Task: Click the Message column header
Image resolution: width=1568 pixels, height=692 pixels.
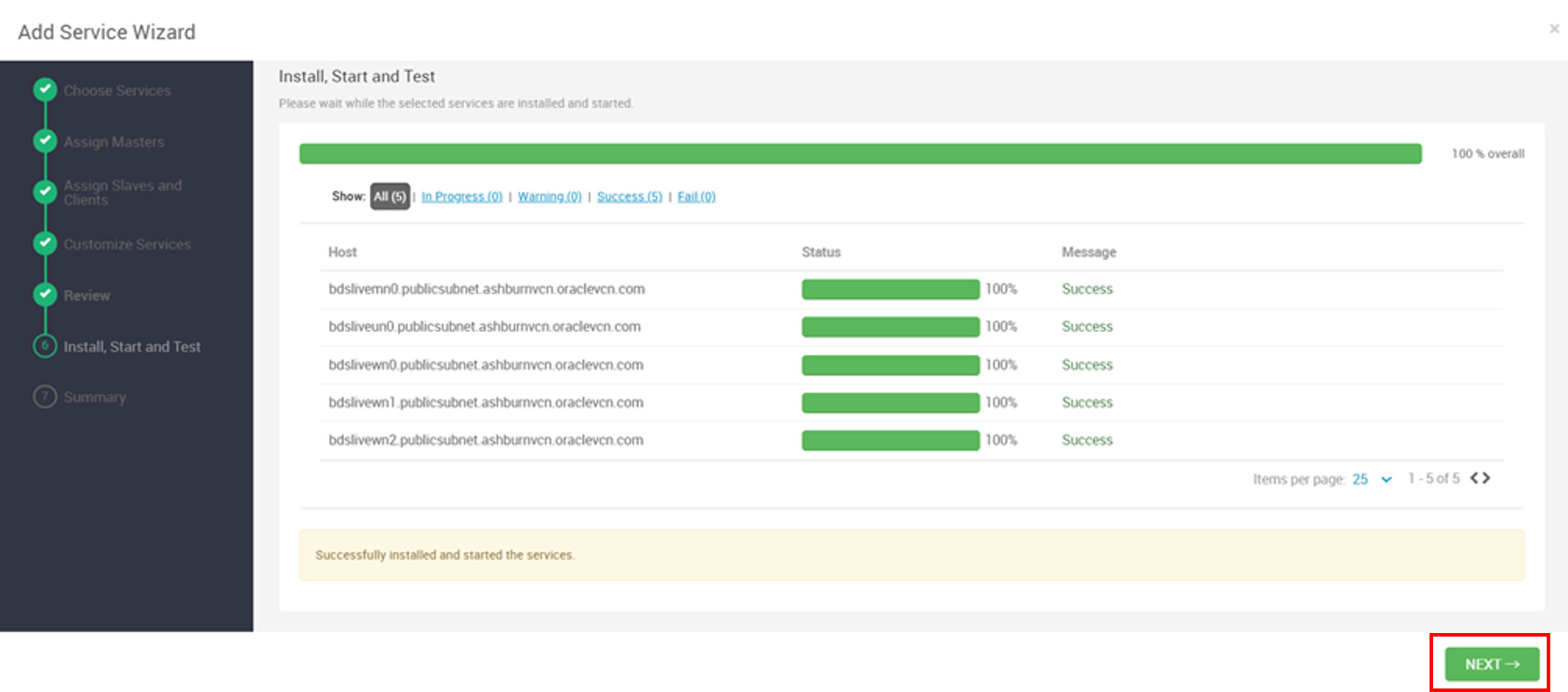Action: (1089, 252)
